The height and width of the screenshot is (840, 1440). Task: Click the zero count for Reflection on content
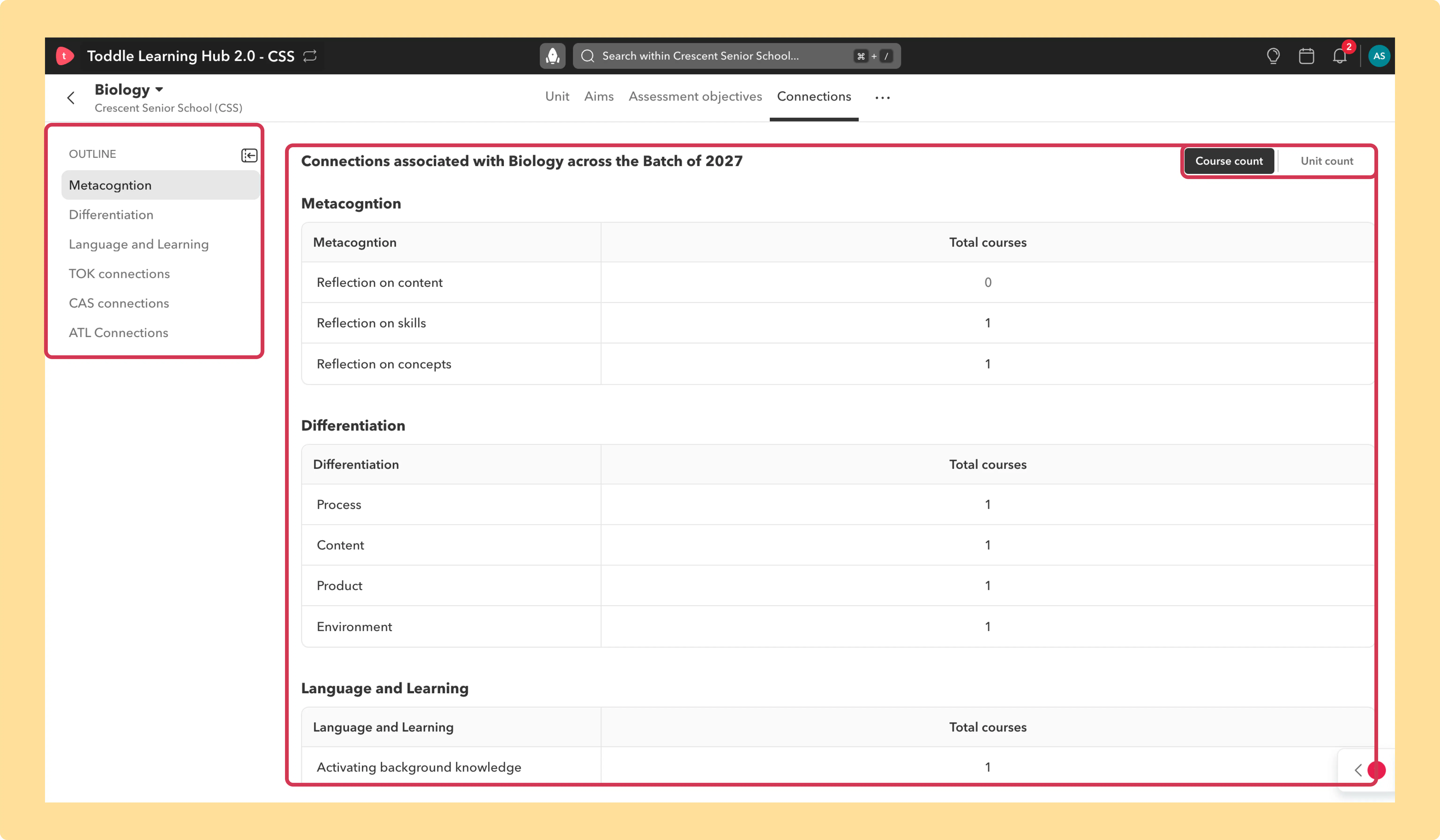[988, 282]
